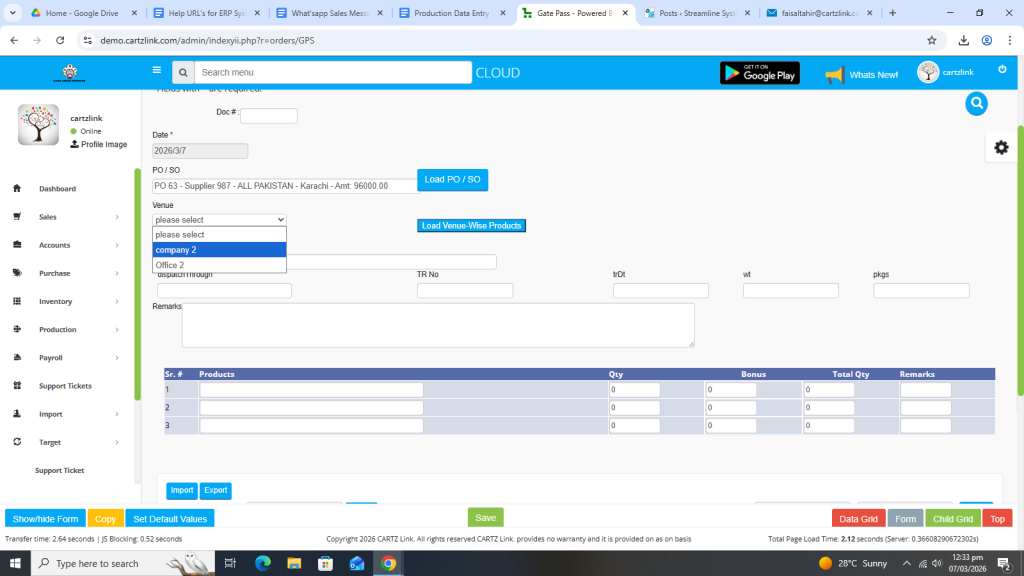Click the hamburger menu toggle icon
Screen dimensions: 1024x576
pos(156,71)
